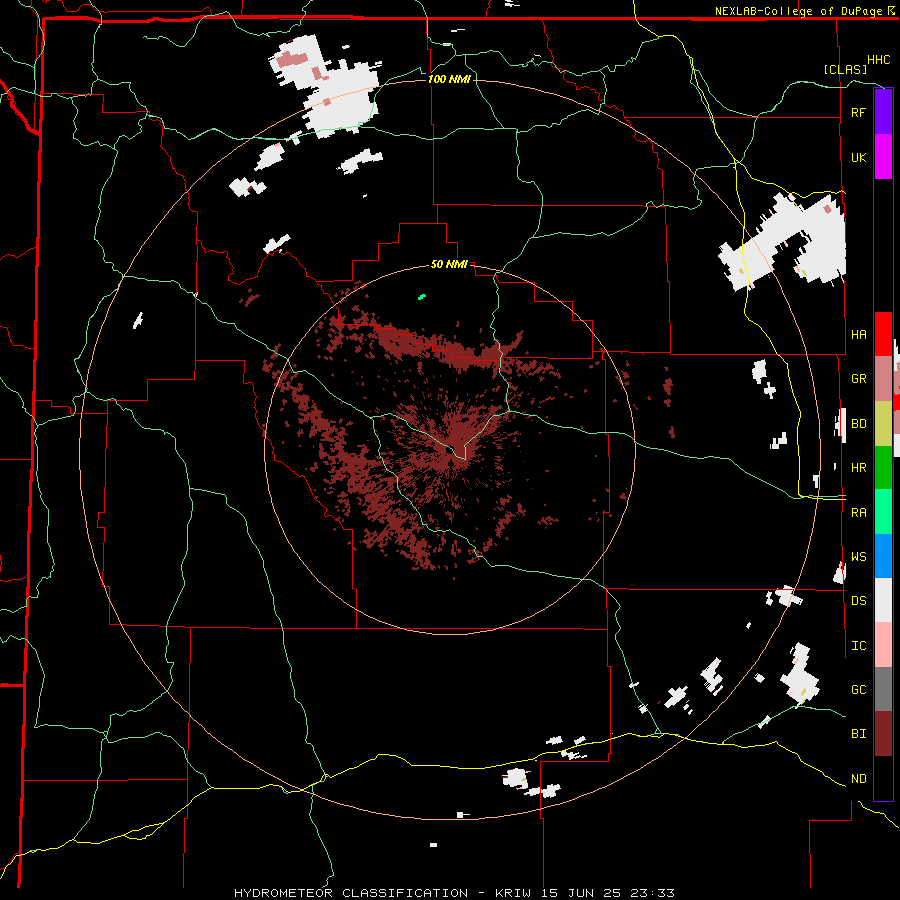900x900 pixels.
Task: Click the HR legend label
Action: pos(858,468)
